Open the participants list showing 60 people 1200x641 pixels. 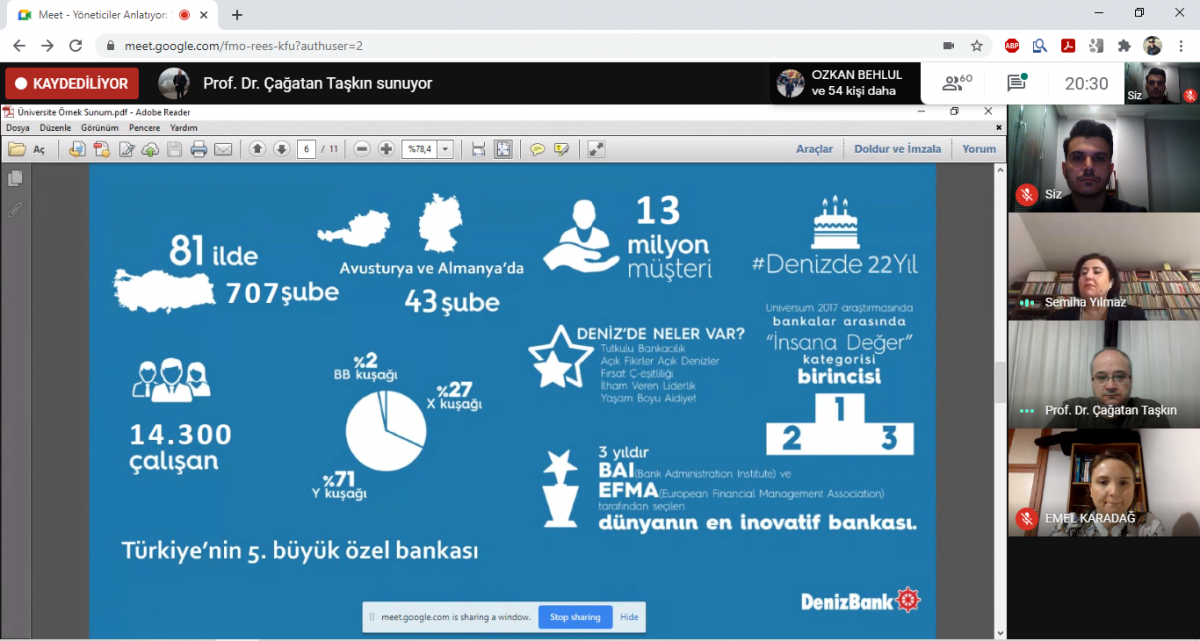click(957, 83)
